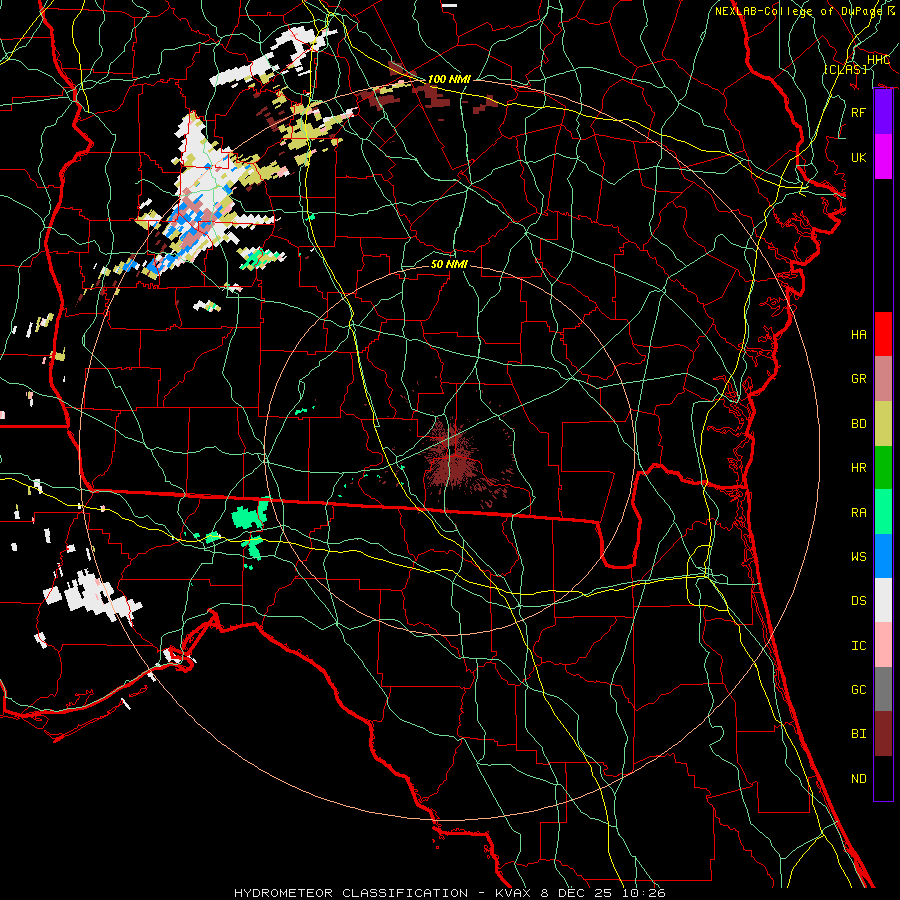Click the RF purple legend swatch

click(x=883, y=112)
